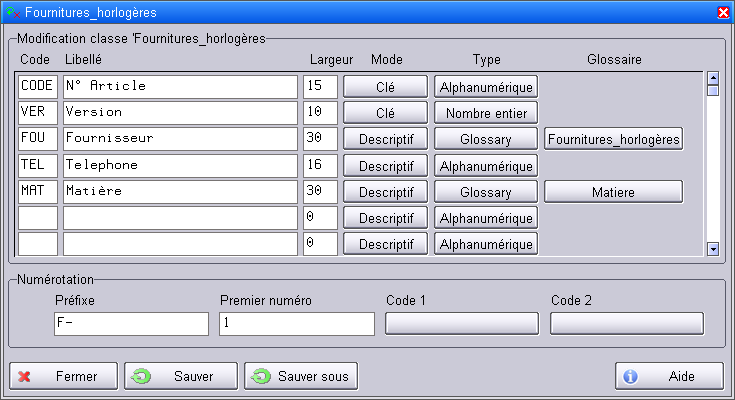Click the Fournisseur row width field
735x400 pixels.
pos(320,139)
